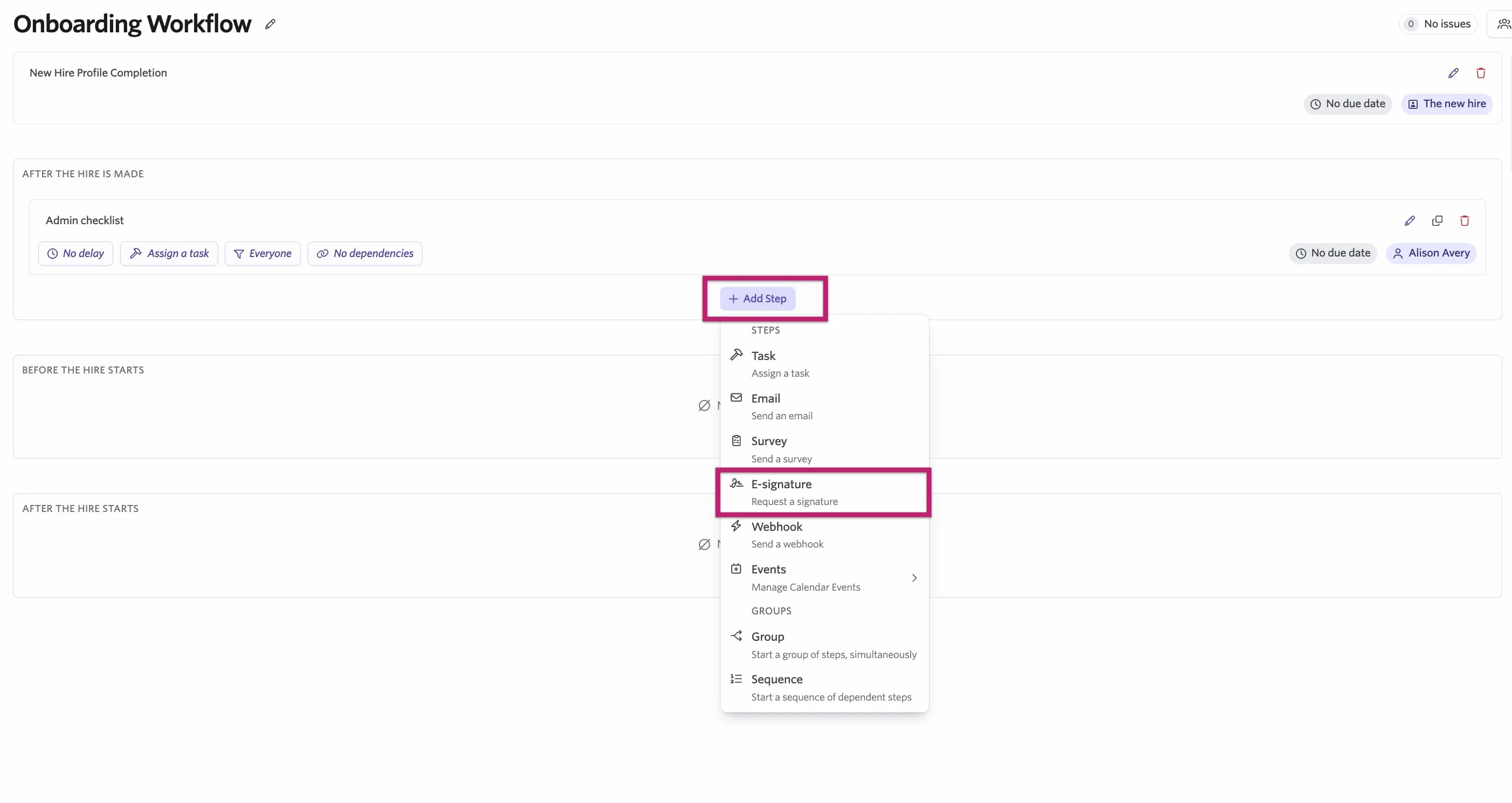The width and height of the screenshot is (1512, 803).
Task: Select Task from the steps menu
Action: click(824, 364)
